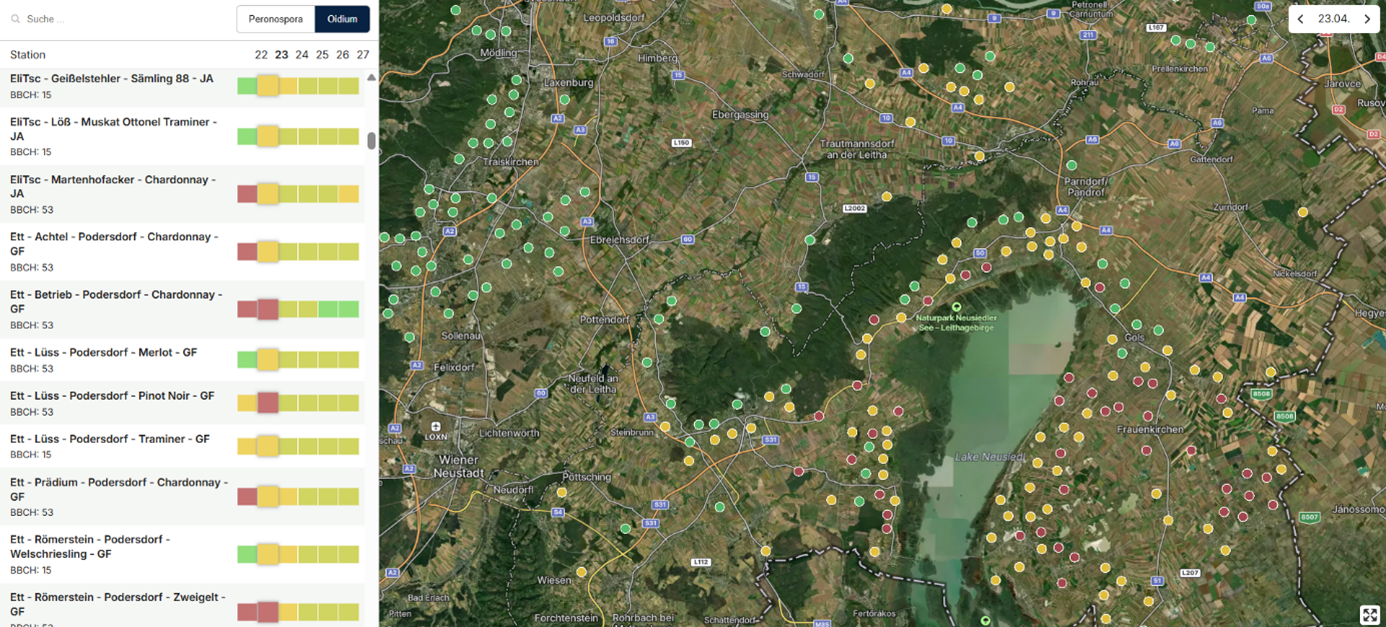This screenshot has height=627, width=1386.
Task: Click red day-22 cell for Ett - Achtel Chardonnay
Action: [246, 252]
